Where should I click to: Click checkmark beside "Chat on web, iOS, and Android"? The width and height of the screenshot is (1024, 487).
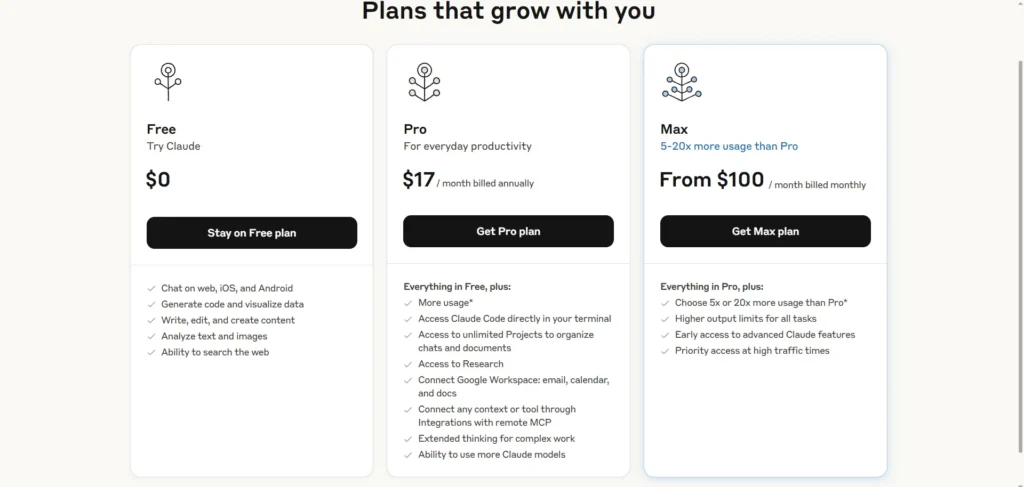pos(152,288)
